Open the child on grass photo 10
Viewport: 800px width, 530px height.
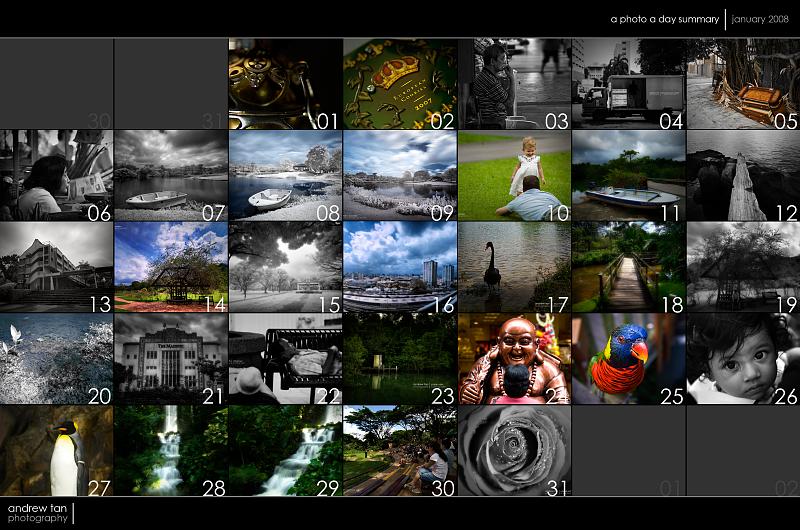point(514,176)
